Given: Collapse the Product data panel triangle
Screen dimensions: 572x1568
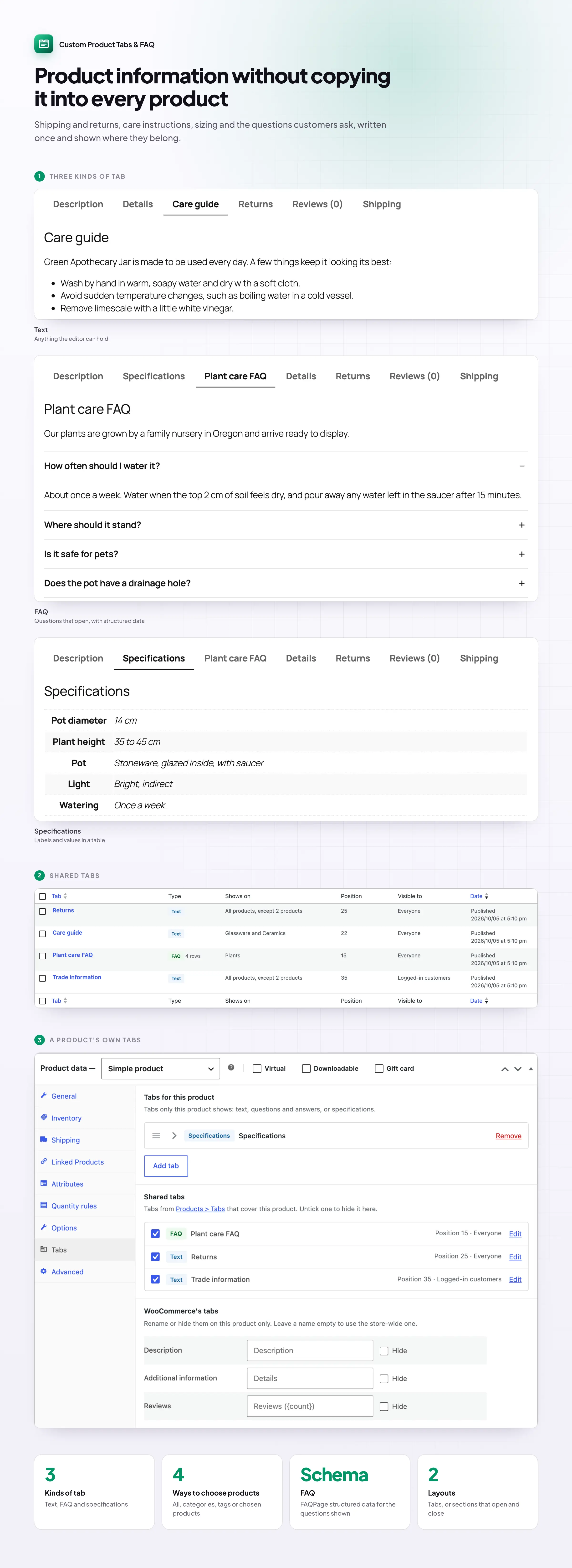Looking at the screenshot, I should 531,1068.
